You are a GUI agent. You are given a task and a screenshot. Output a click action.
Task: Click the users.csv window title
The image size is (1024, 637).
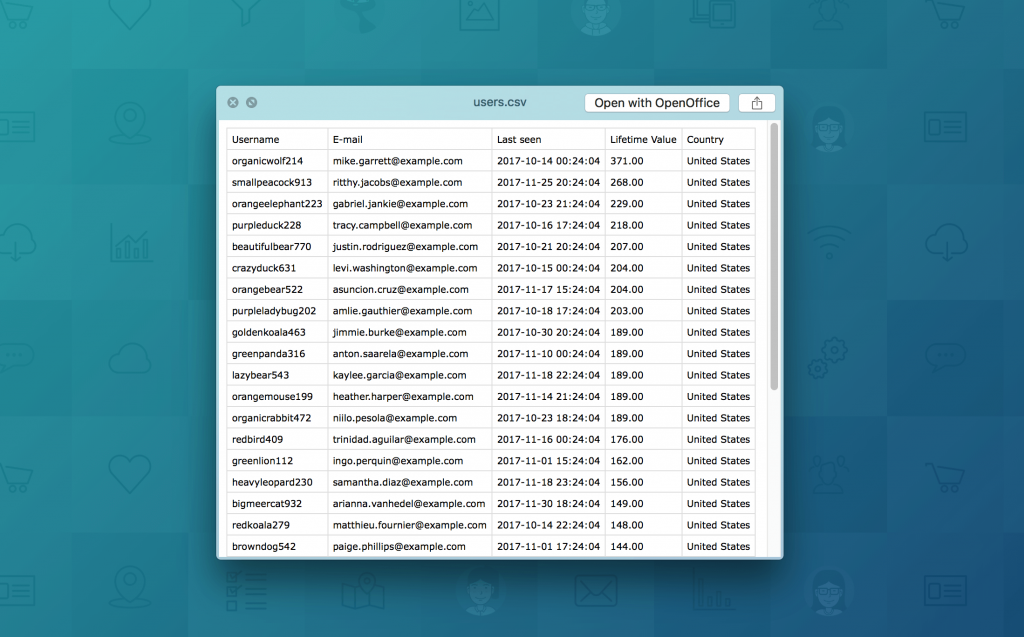pyautogui.click(x=500, y=103)
